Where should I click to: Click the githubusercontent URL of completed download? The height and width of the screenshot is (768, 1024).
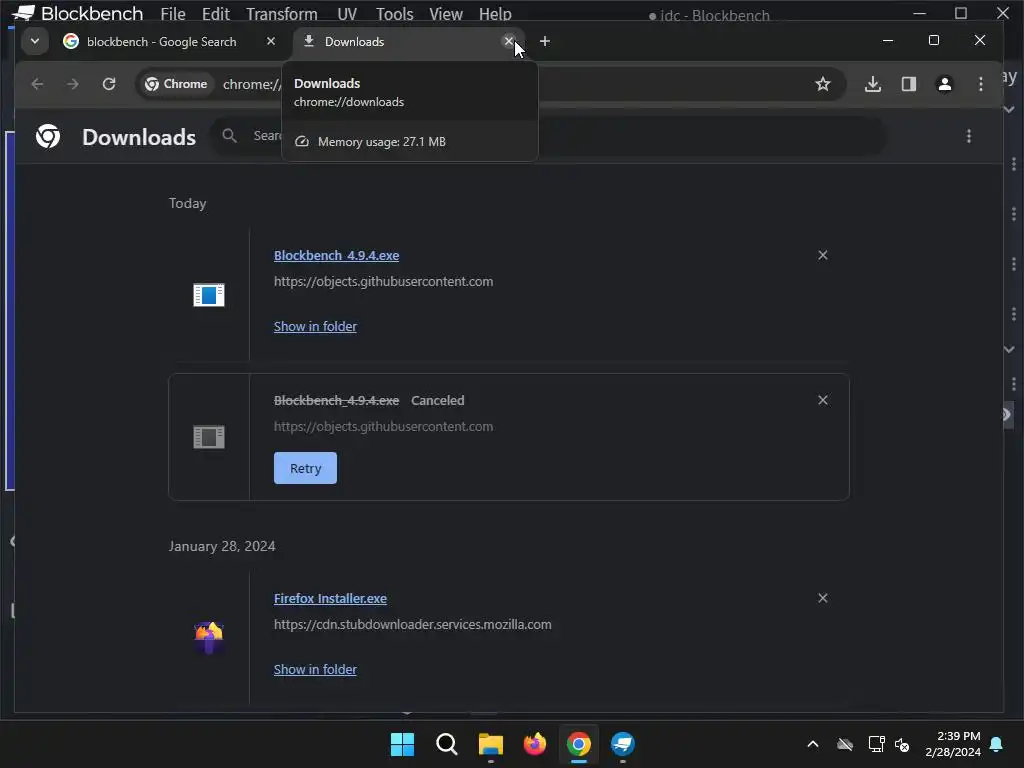coord(383,281)
